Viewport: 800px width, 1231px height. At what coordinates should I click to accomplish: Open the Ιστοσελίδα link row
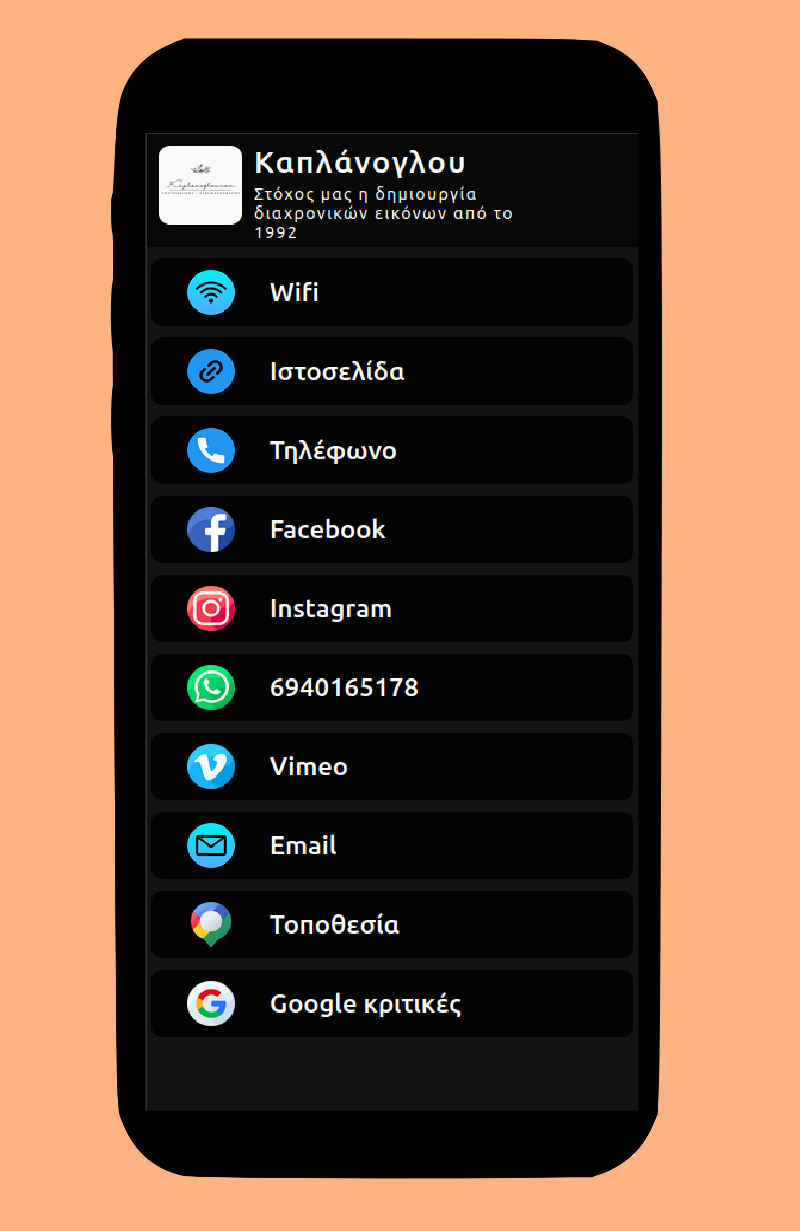[x=392, y=372]
